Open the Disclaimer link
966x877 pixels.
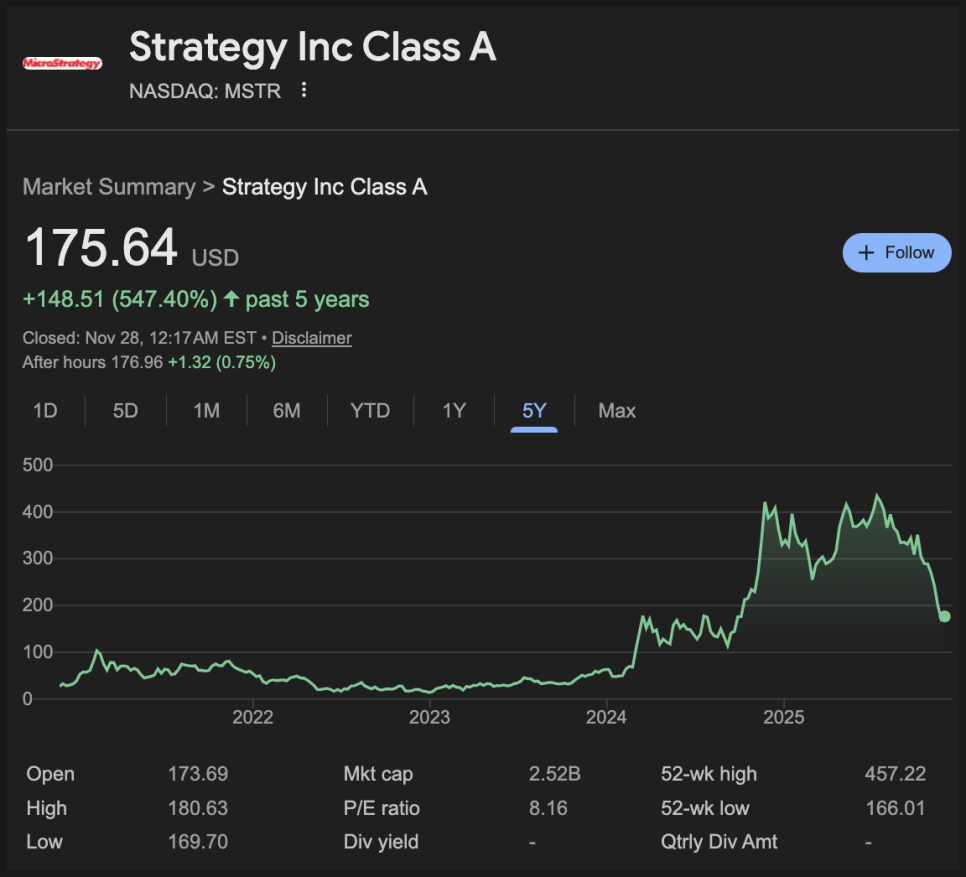[x=311, y=338]
